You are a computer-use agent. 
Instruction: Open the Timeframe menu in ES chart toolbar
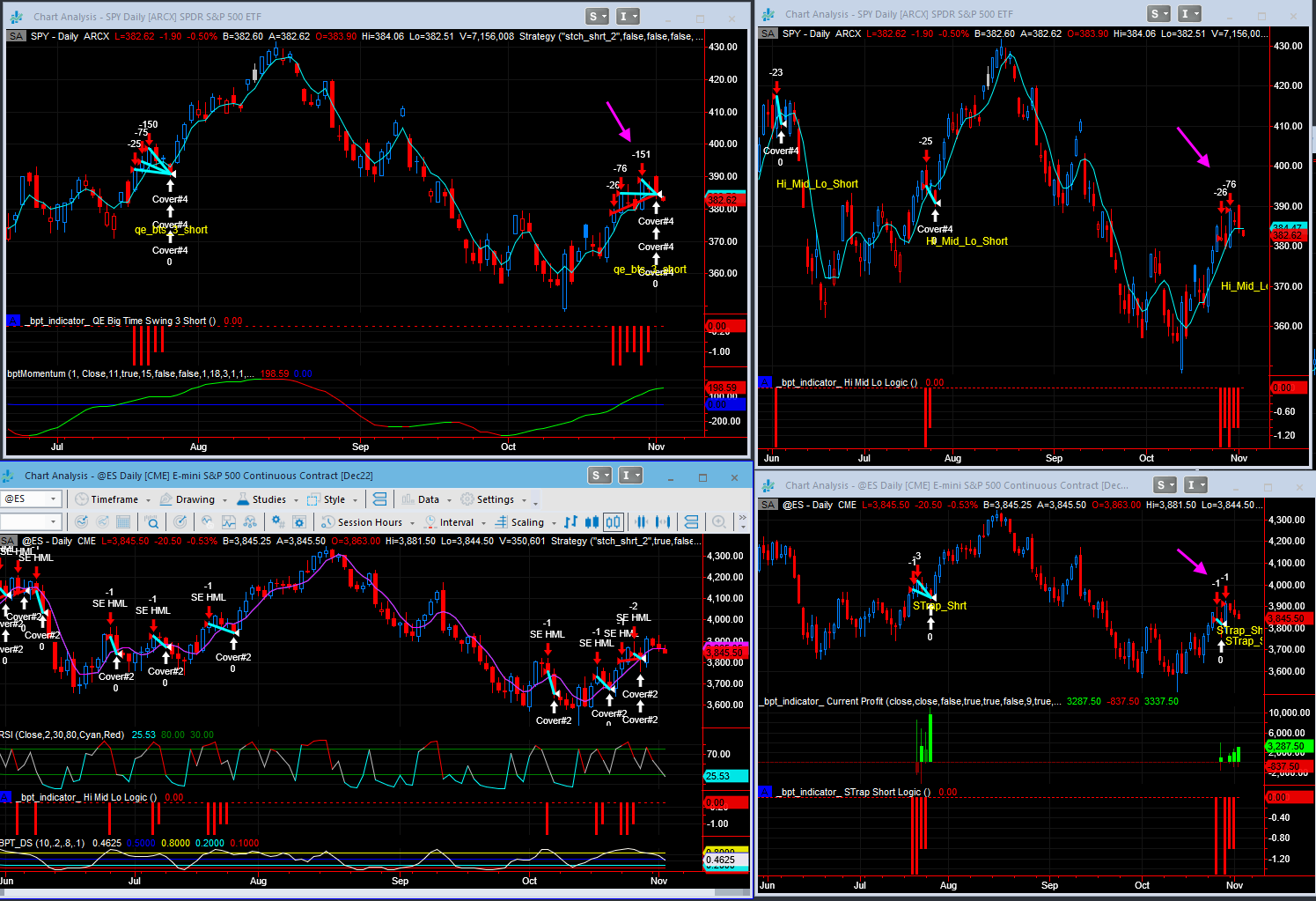pyautogui.click(x=114, y=499)
